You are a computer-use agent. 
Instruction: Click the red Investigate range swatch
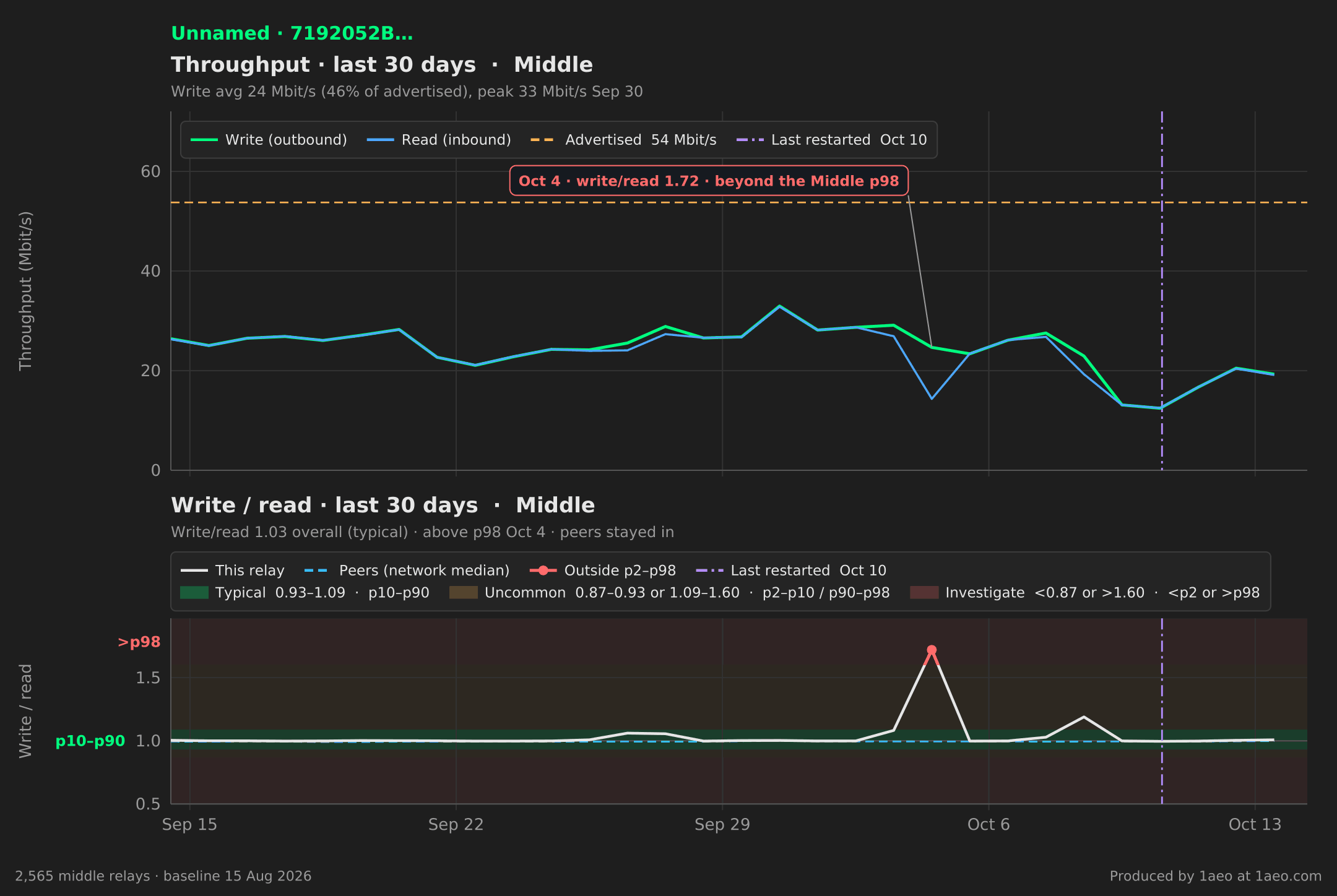(924, 593)
